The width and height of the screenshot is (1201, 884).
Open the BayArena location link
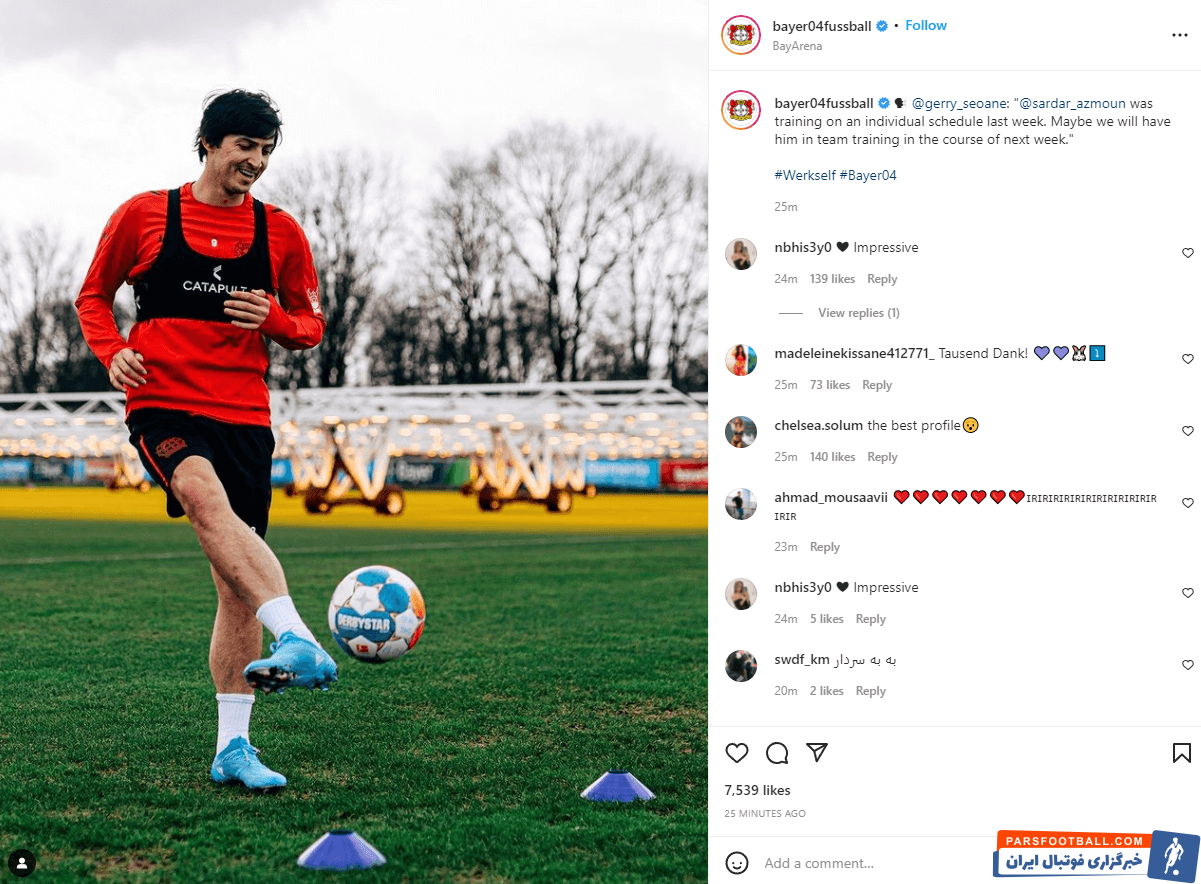(x=798, y=46)
